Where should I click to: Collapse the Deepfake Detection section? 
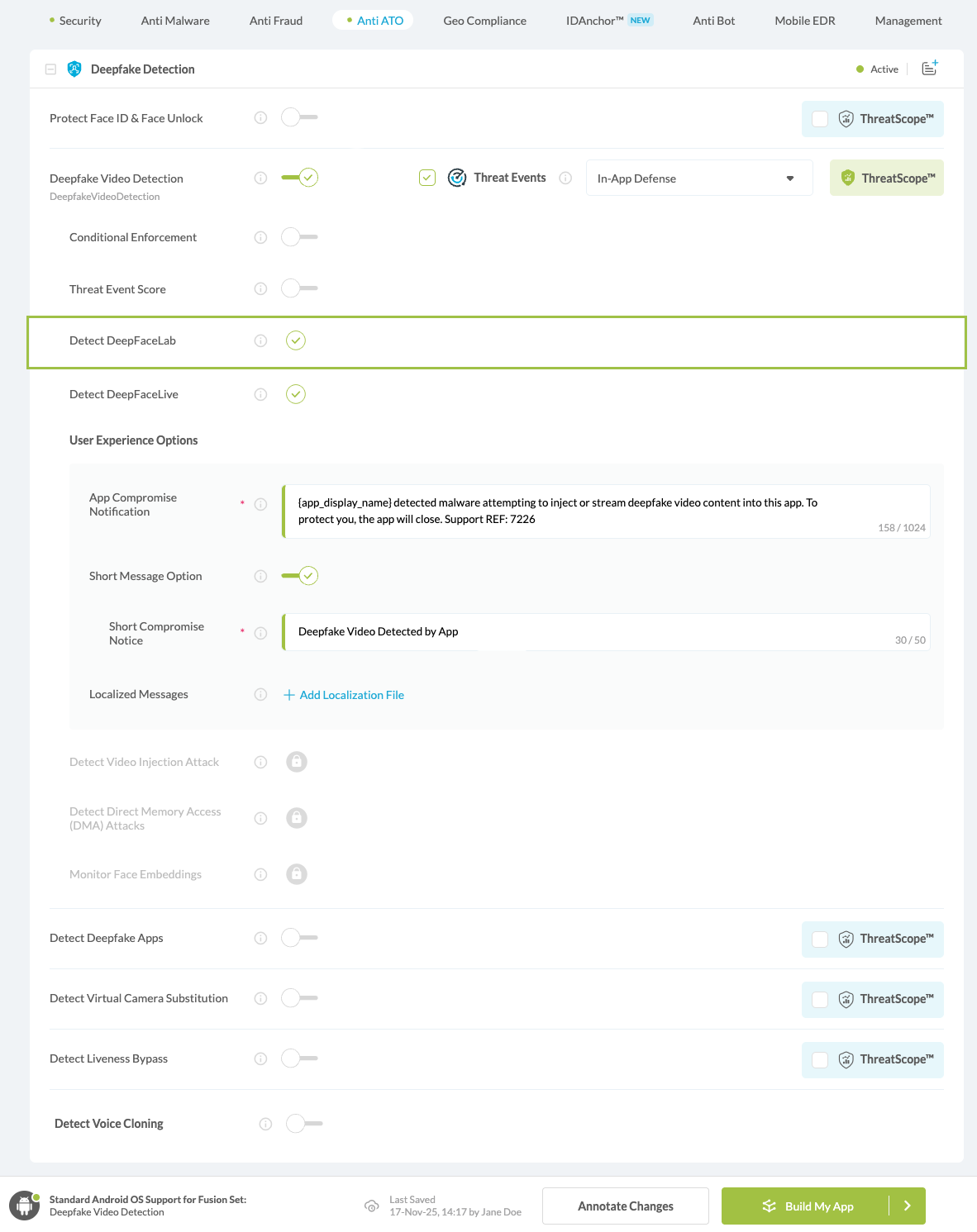click(50, 69)
